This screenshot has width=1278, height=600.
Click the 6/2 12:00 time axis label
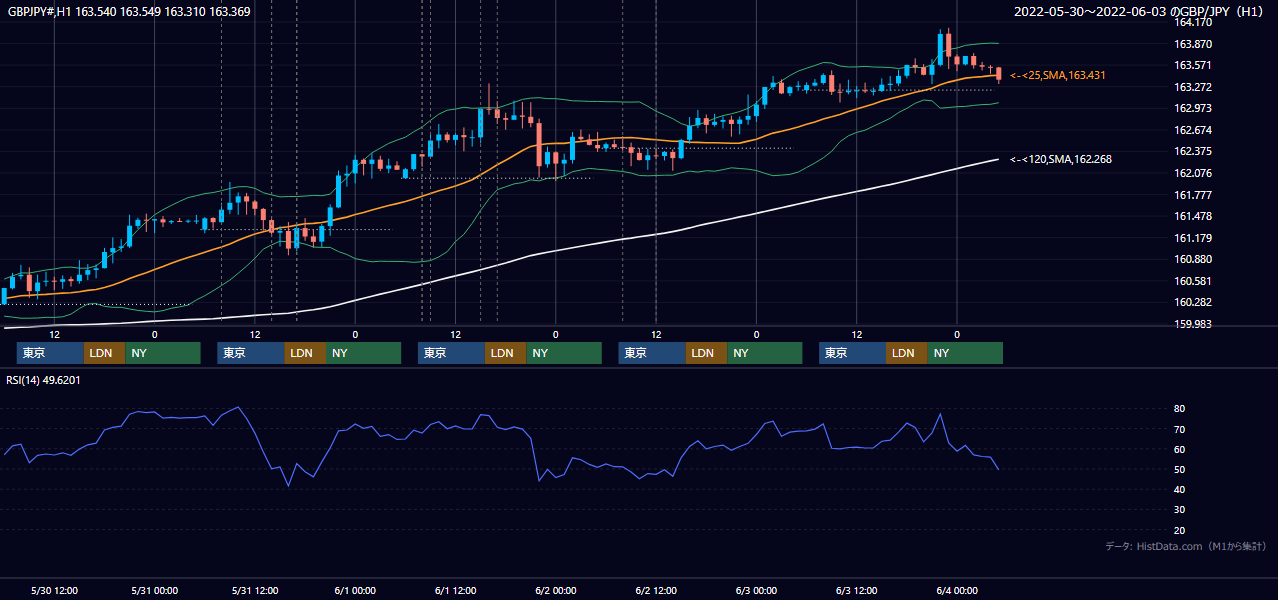[656, 590]
